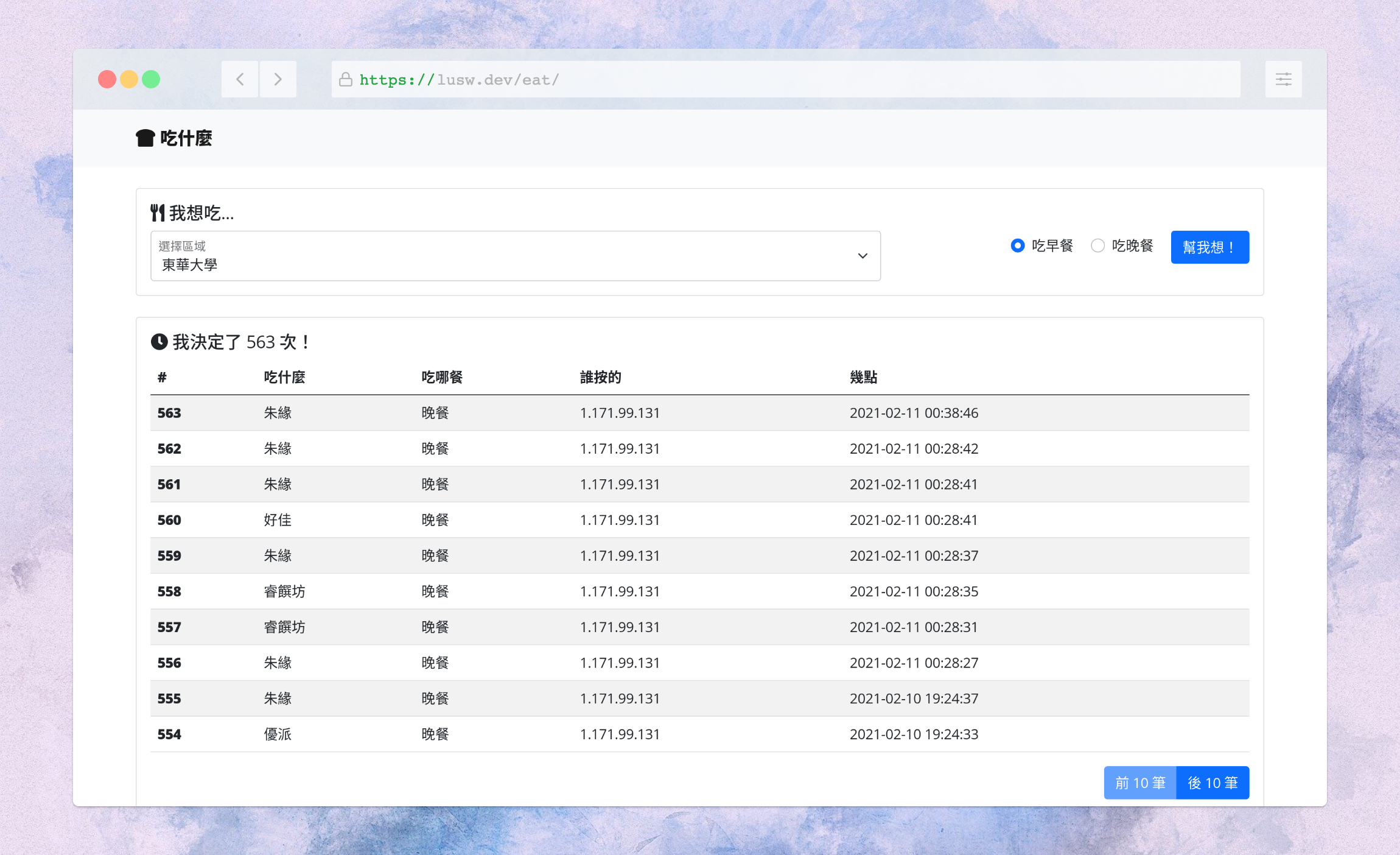Click the fork and knife icon
The width and height of the screenshot is (1400, 855).
click(x=158, y=213)
